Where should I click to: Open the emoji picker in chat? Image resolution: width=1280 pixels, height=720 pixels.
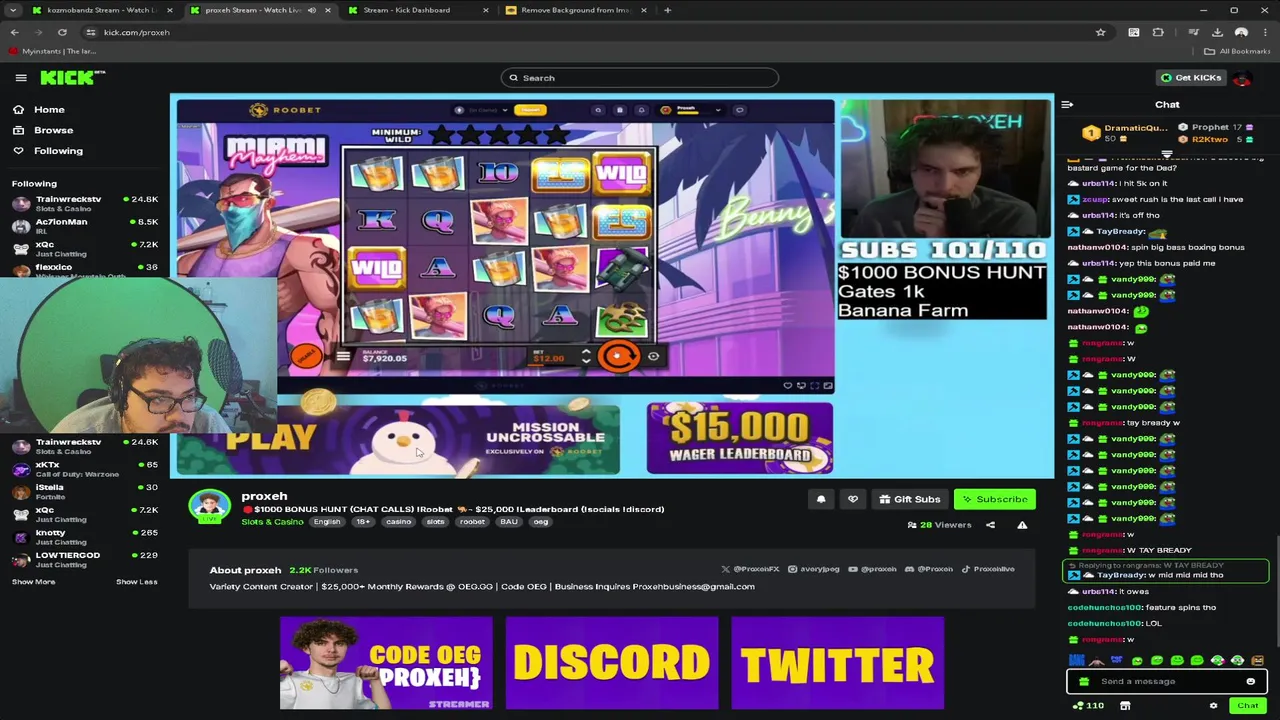[1250, 681]
